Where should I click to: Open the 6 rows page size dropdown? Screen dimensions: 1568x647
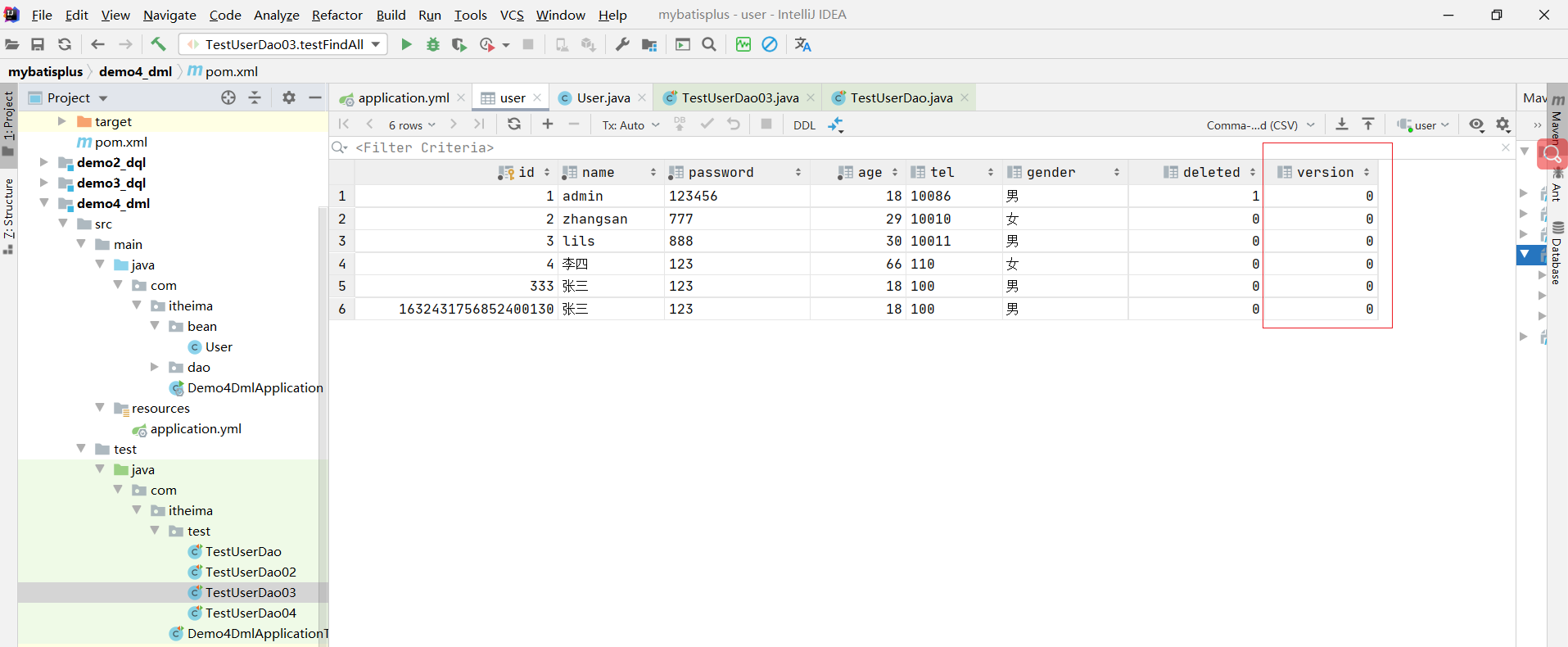click(x=412, y=125)
